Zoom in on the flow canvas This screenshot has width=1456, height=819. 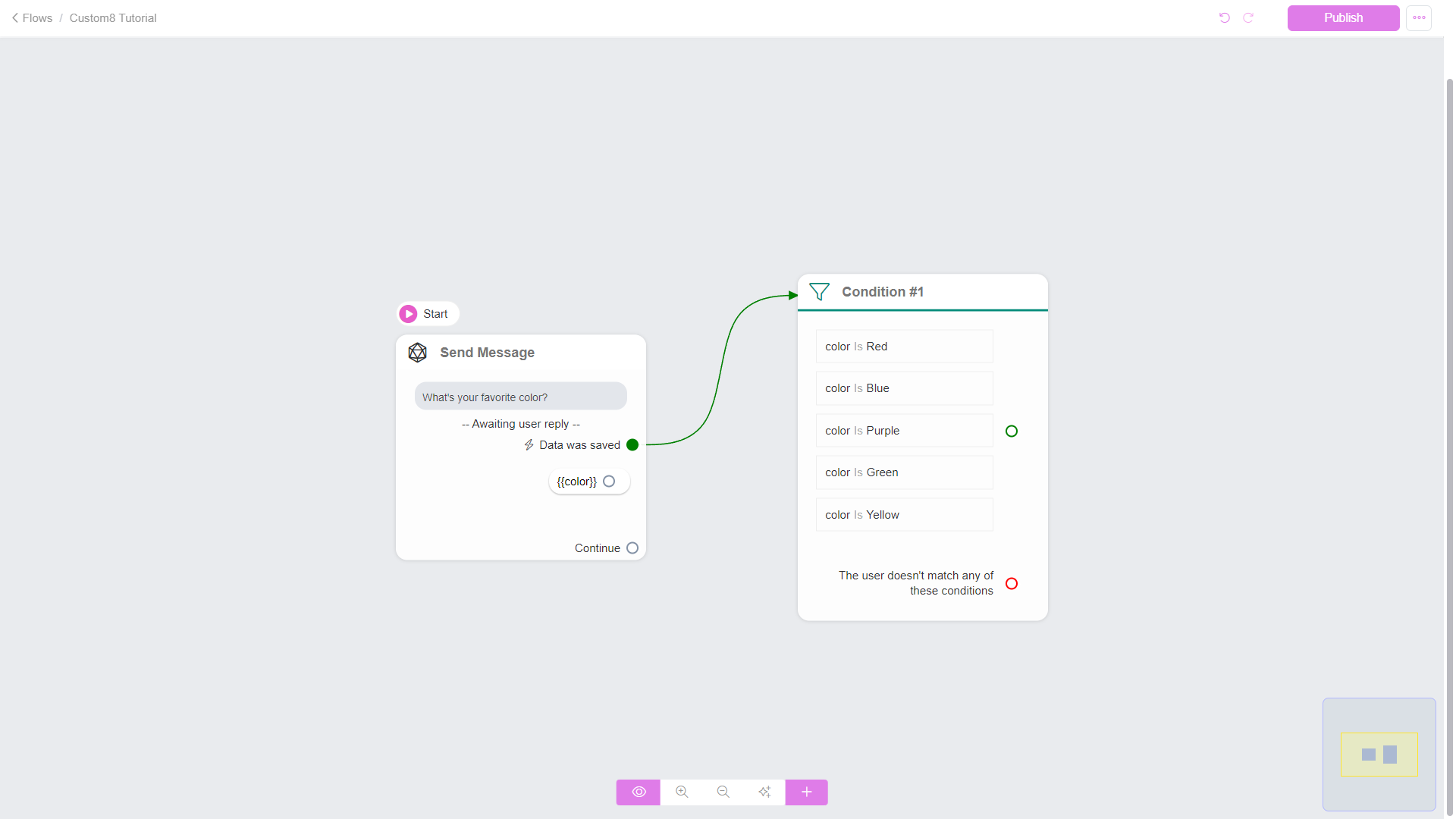coord(682,792)
